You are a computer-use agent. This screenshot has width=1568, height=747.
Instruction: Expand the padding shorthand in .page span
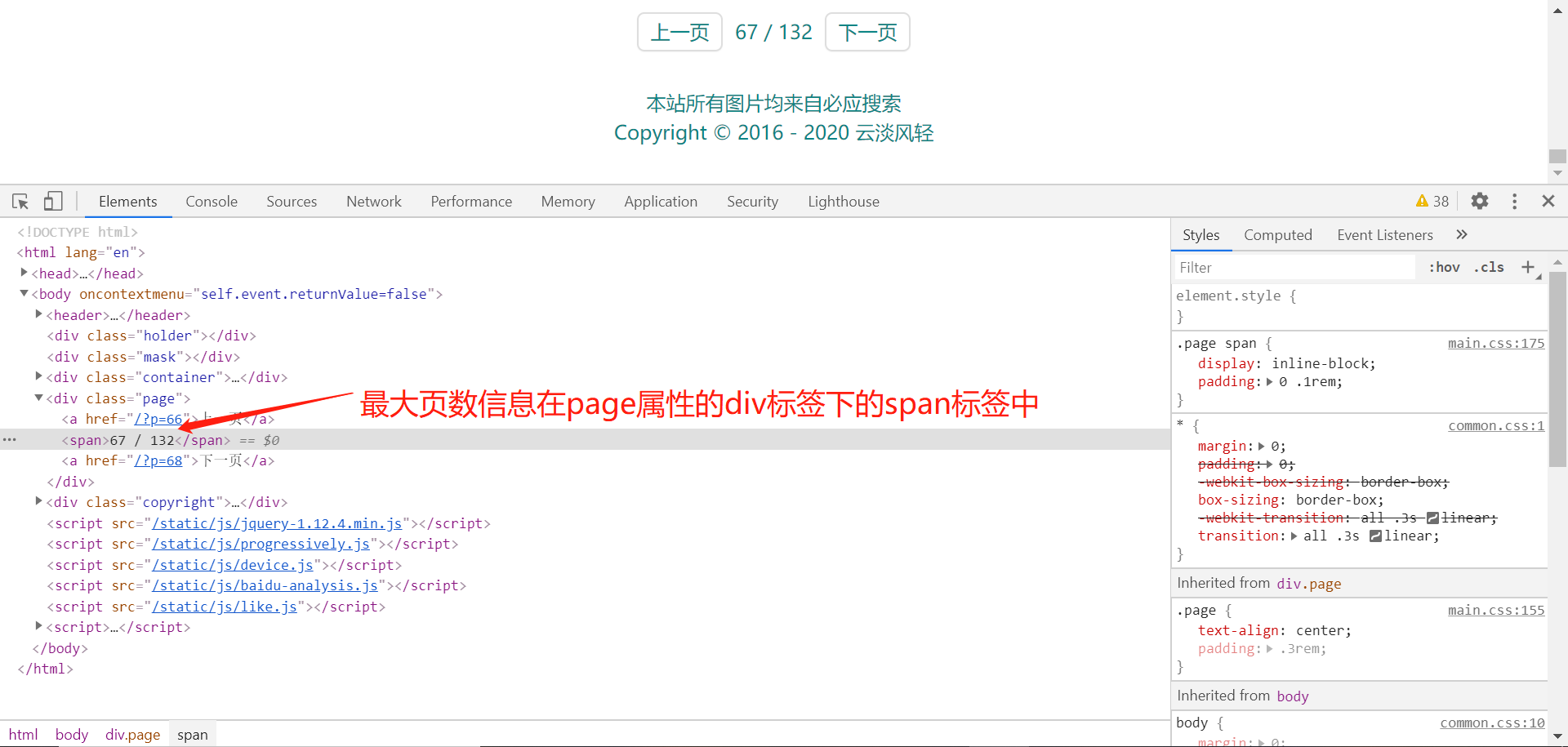[1270, 382]
